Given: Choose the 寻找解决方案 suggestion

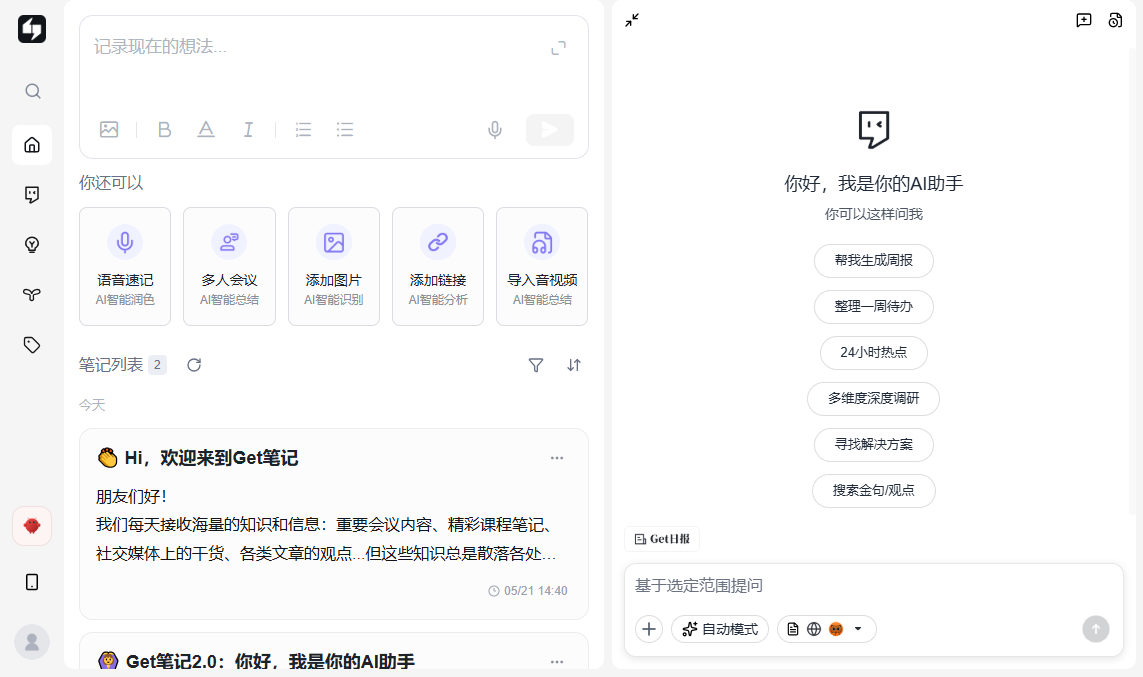Looking at the screenshot, I should [x=874, y=445].
